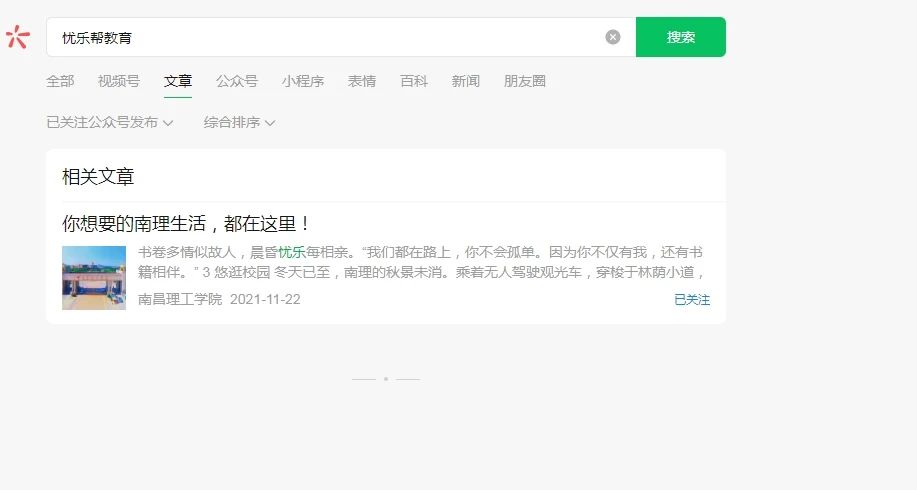The height and width of the screenshot is (490, 917).
Task: Click the WeChat Search logo icon
Action: 18,37
